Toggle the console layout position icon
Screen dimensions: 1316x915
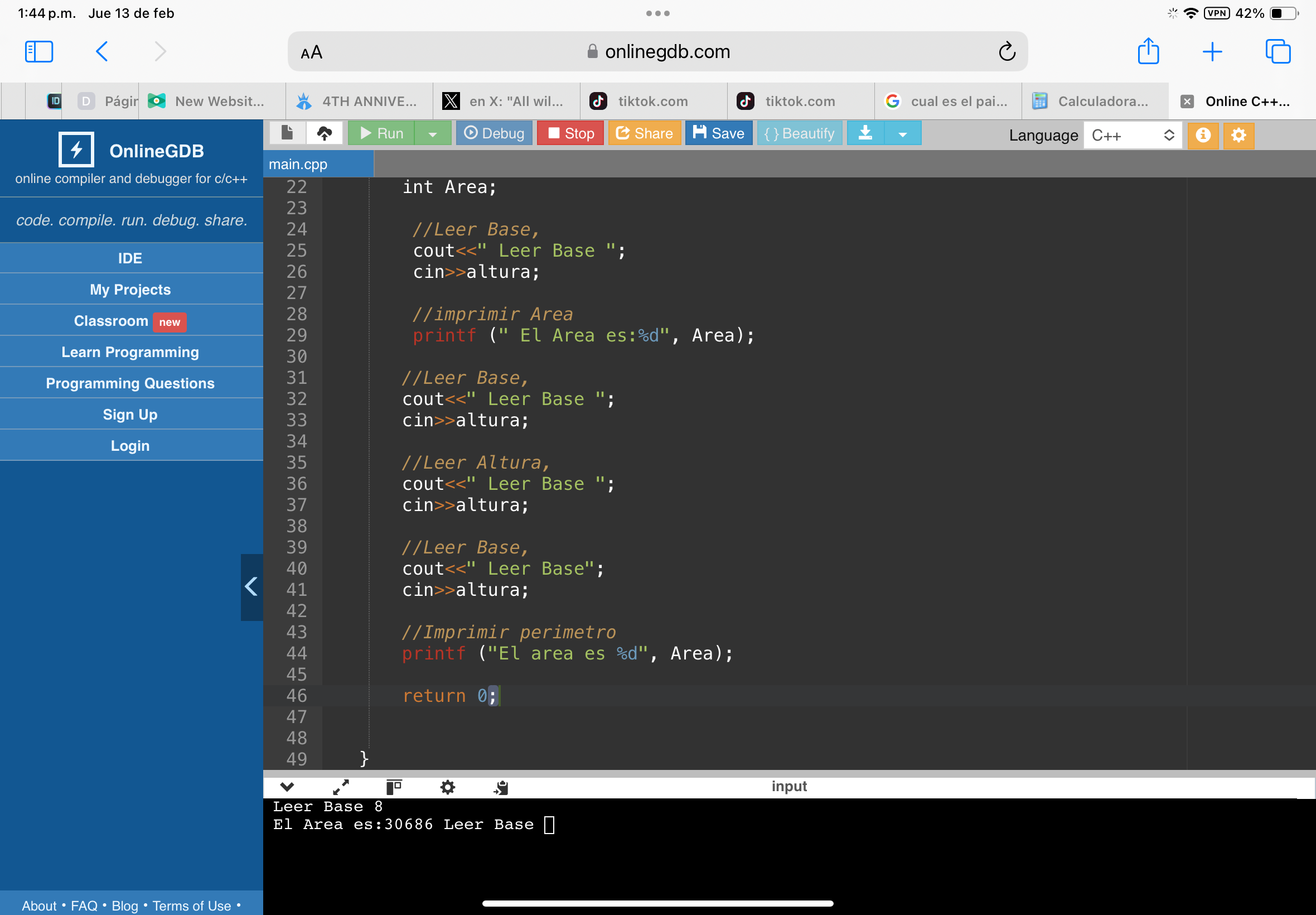(x=394, y=787)
